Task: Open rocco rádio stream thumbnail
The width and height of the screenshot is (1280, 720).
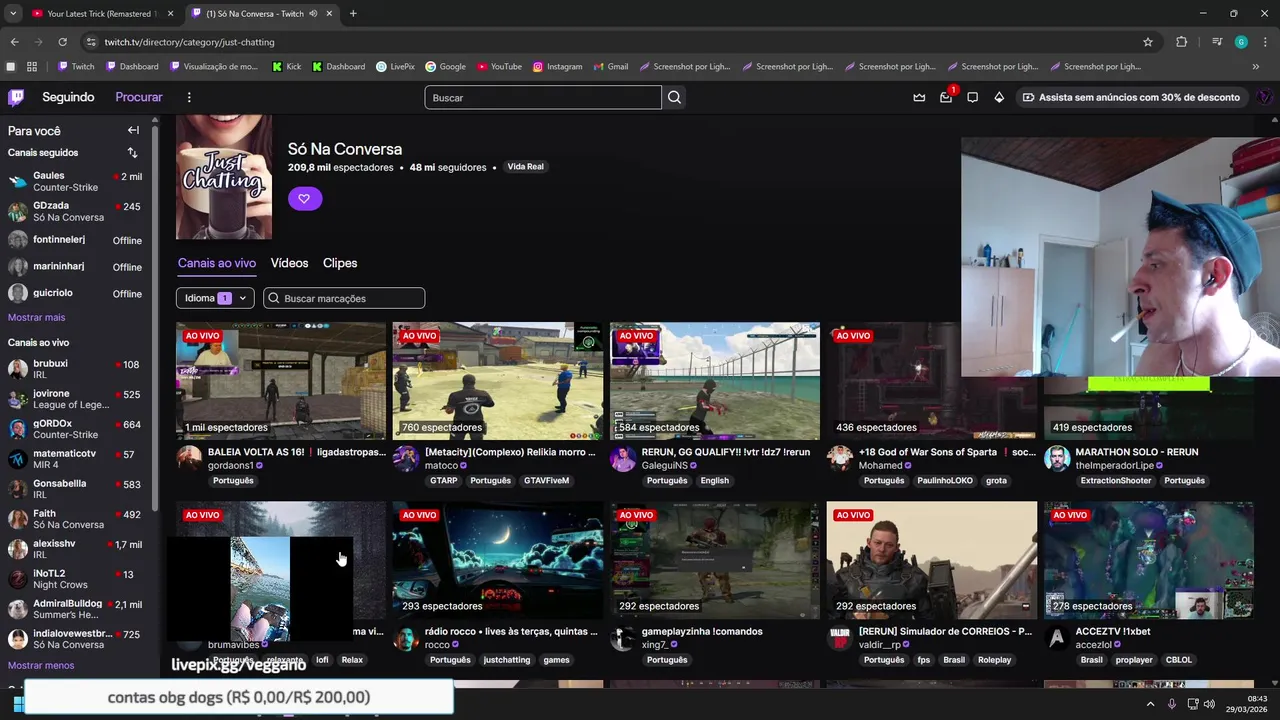Action: tap(498, 560)
